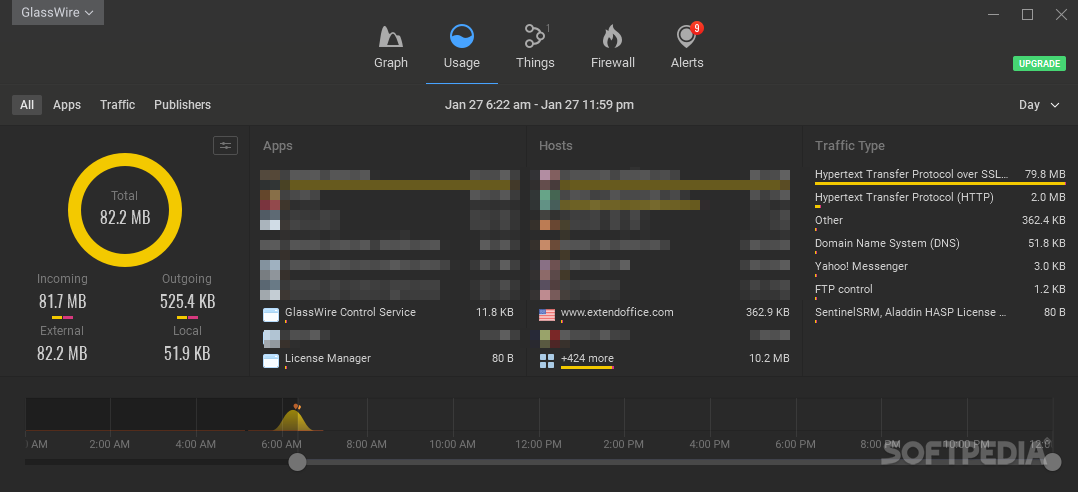Click the External 82.2 MB value

tap(62, 353)
